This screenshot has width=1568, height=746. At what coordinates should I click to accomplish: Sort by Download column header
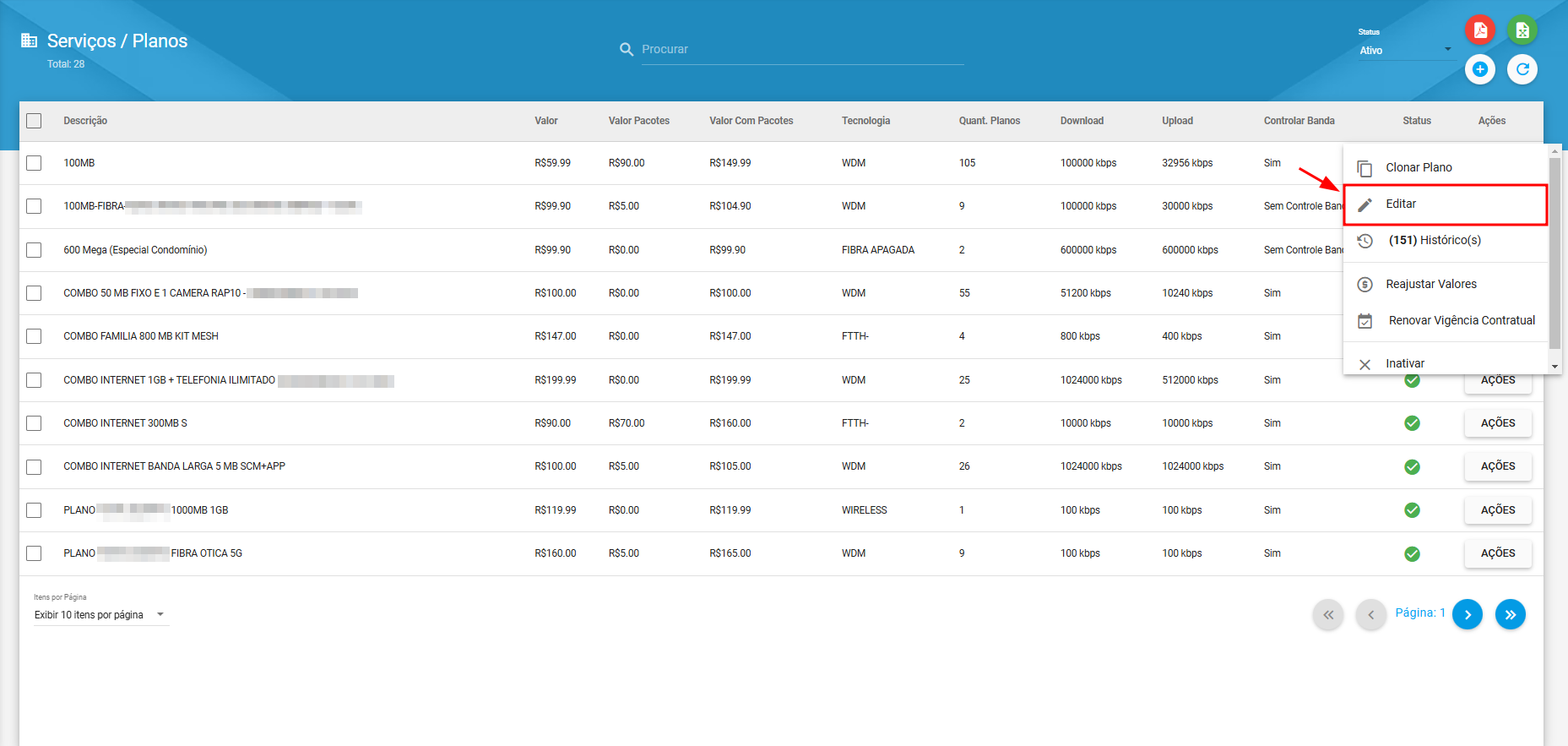tap(1082, 121)
